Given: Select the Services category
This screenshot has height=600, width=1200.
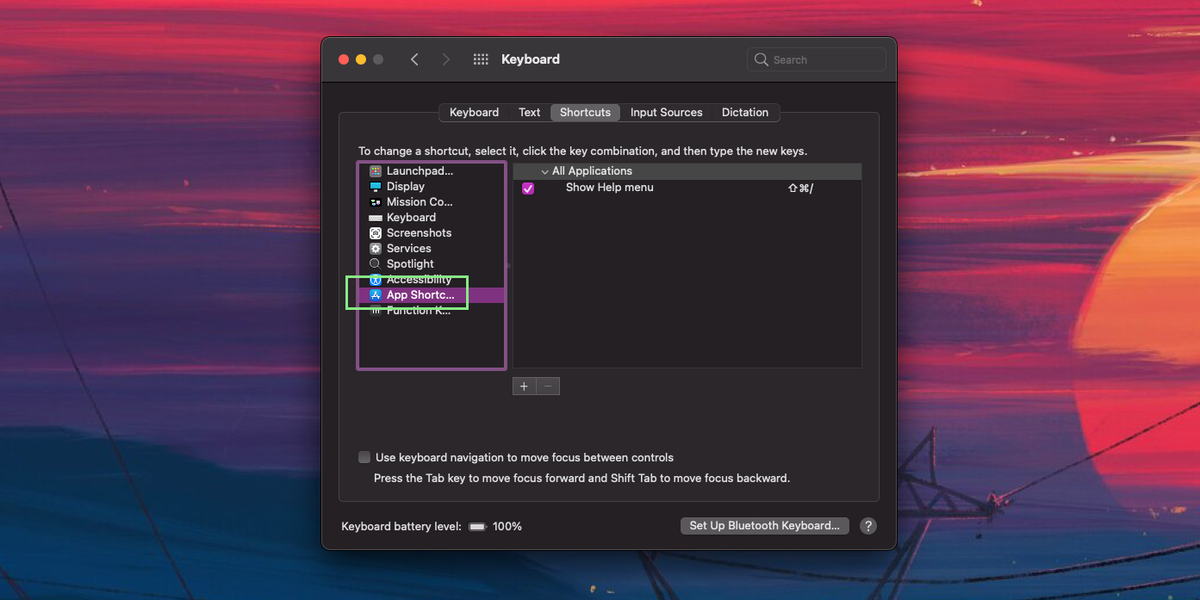Looking at the screenshot, I should (x=409, y=248).
